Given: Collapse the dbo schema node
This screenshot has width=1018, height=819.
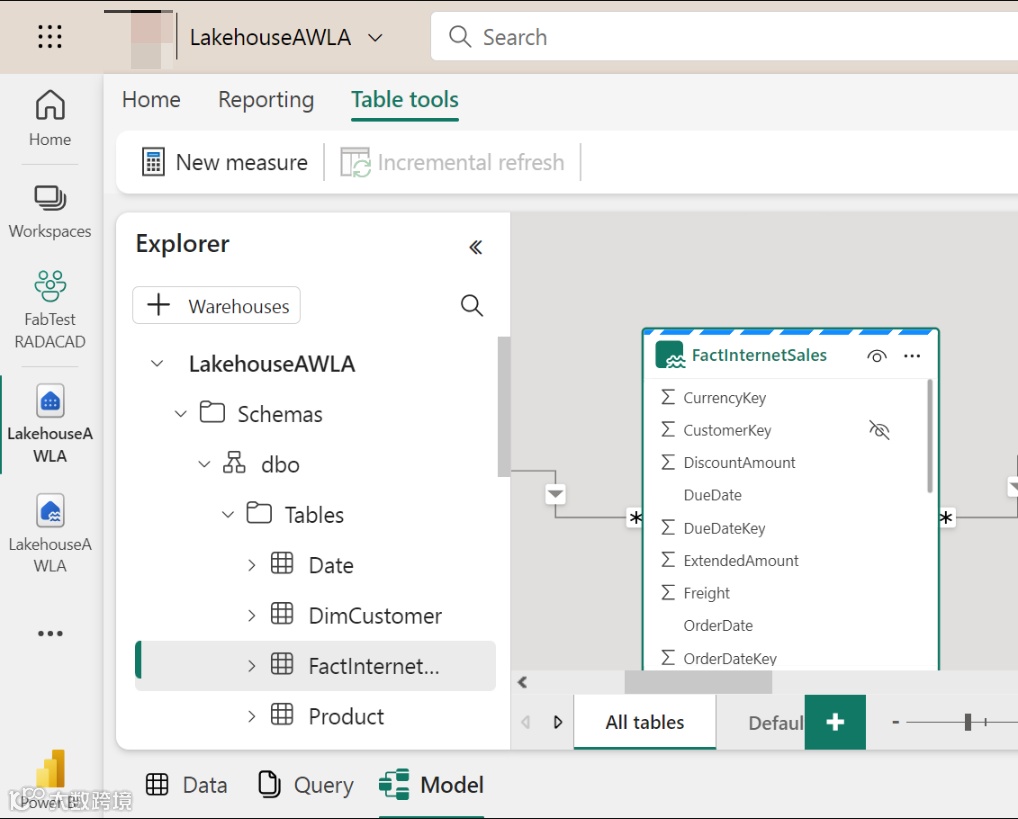Looking at the screenshot, I should (205, 464).
